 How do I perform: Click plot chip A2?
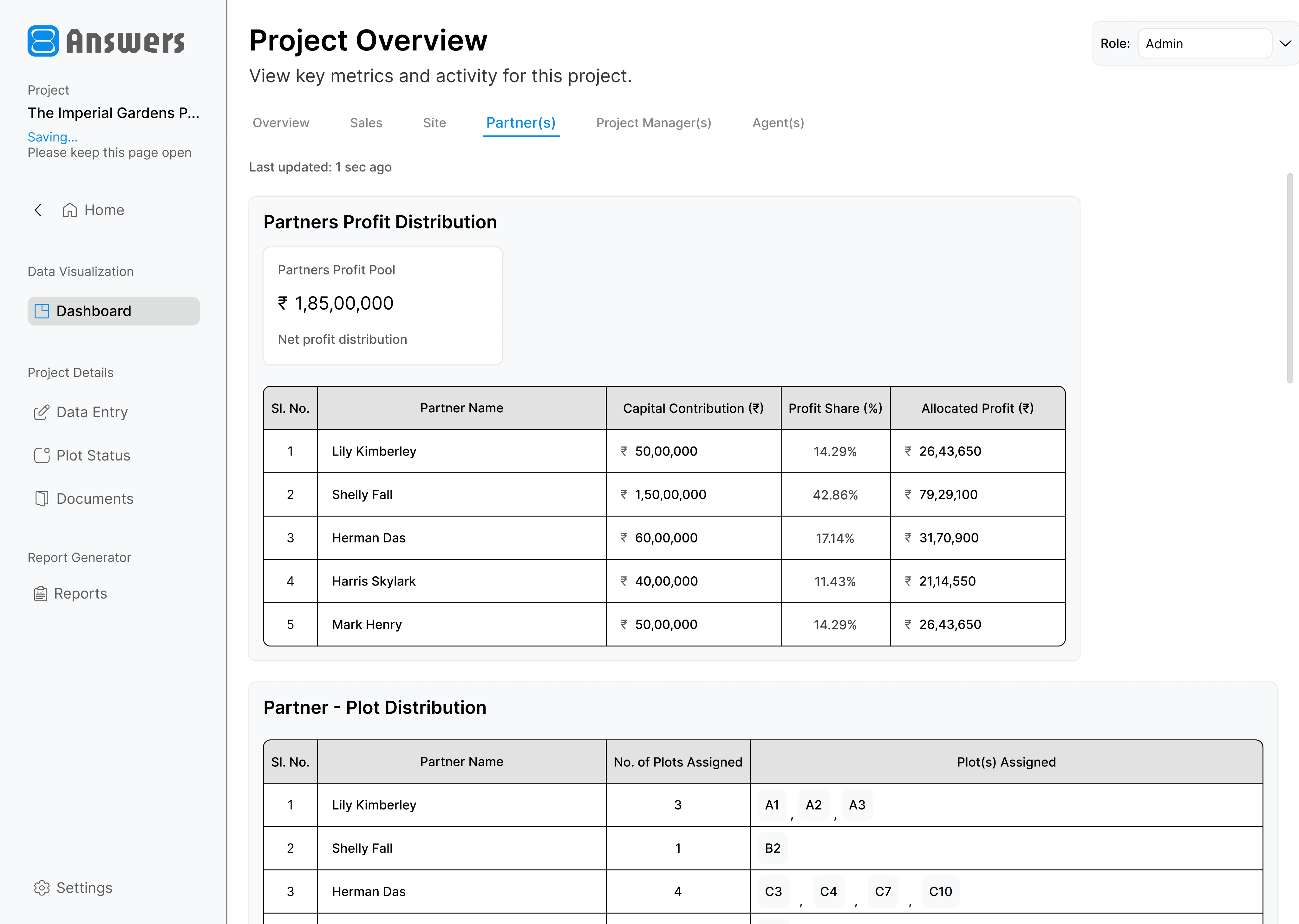tap(814, 805)
